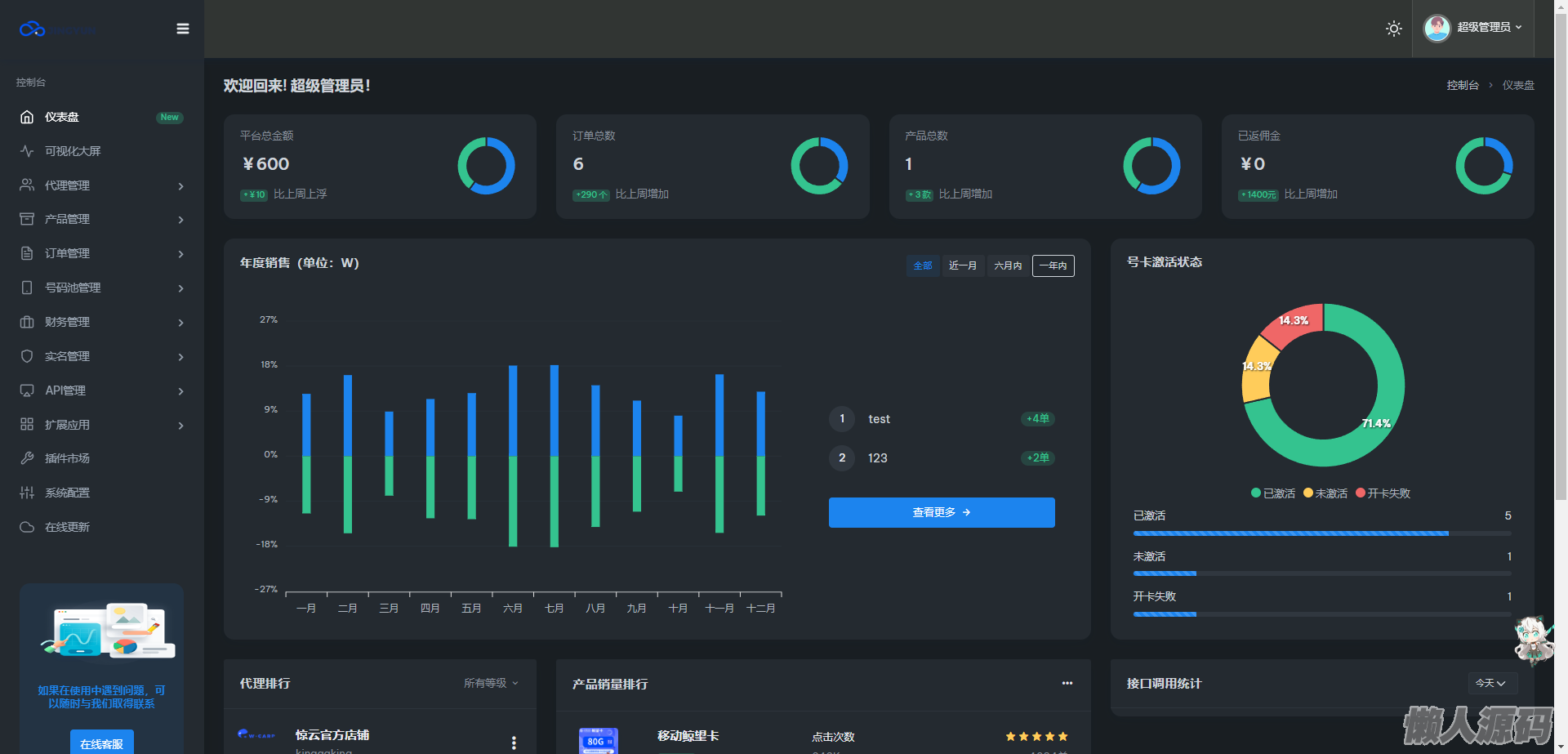The width and height of the screenshot is (1568, 754).
Task: Click the 财务管理 briefcase icon
Action: (27, 322)
